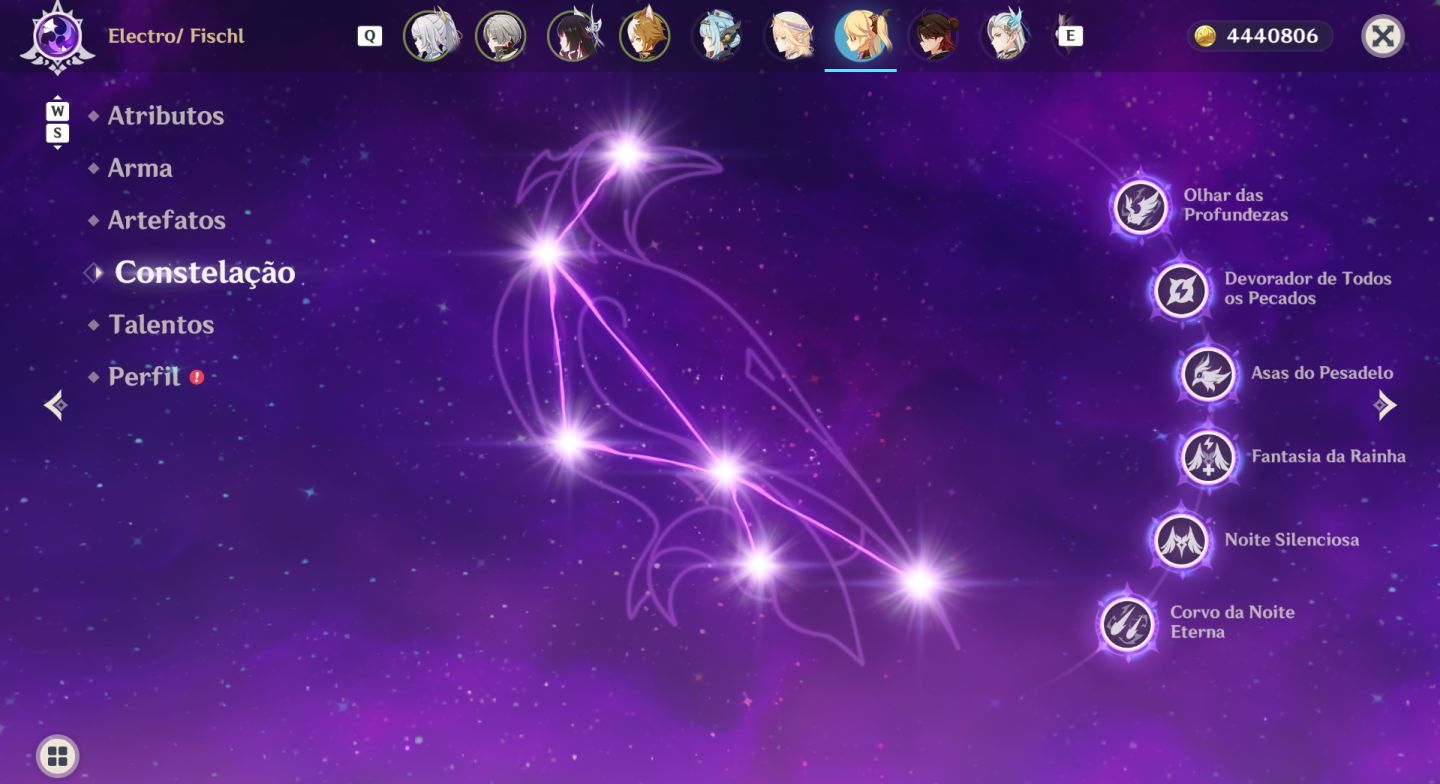The width and height of the screenshot is (1440, 784).
Task: Select the light-blue-haired character with cap
Action: coord(717,37)
